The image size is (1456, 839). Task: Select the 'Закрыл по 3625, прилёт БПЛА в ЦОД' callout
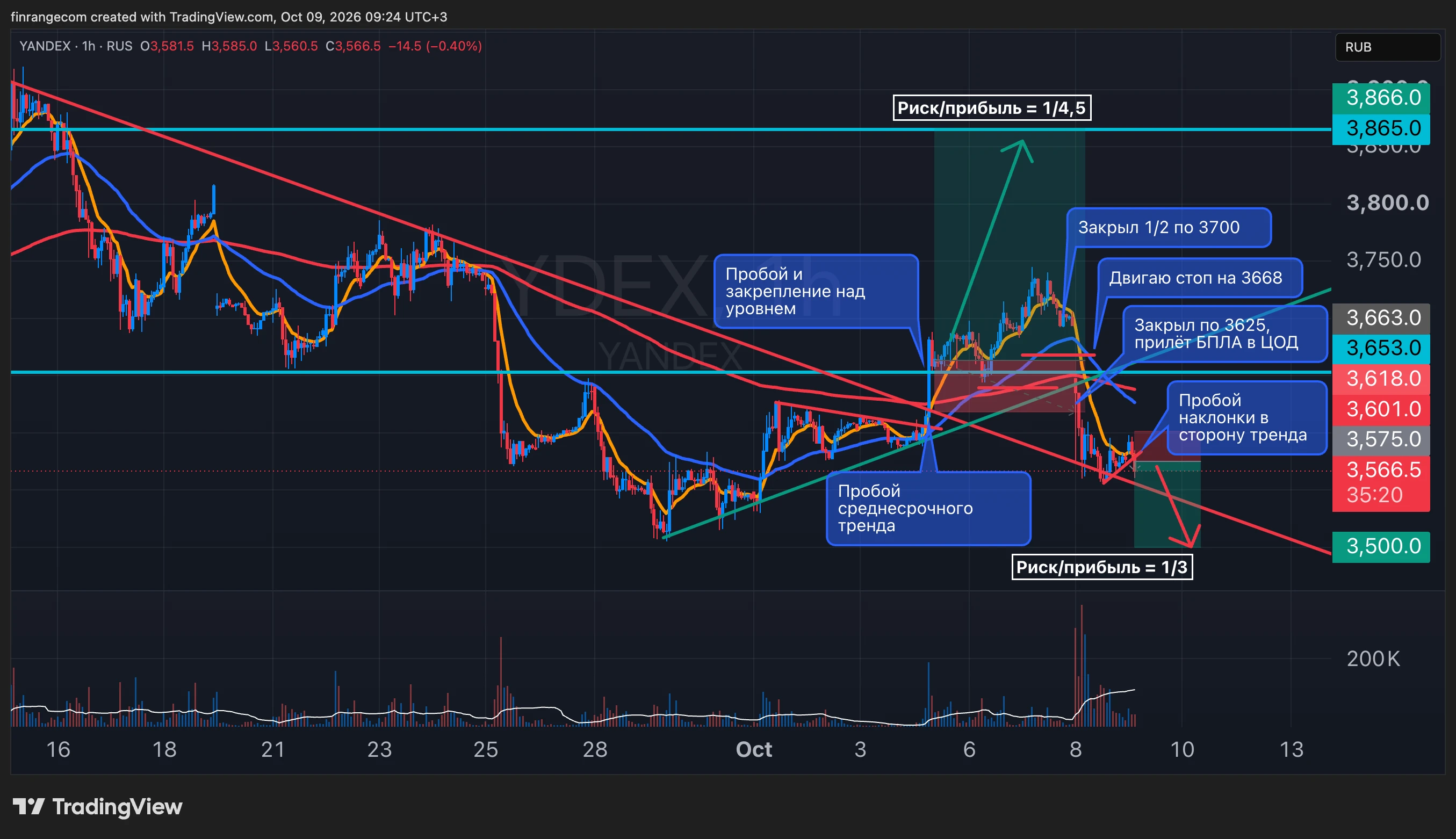[1225, 334]
